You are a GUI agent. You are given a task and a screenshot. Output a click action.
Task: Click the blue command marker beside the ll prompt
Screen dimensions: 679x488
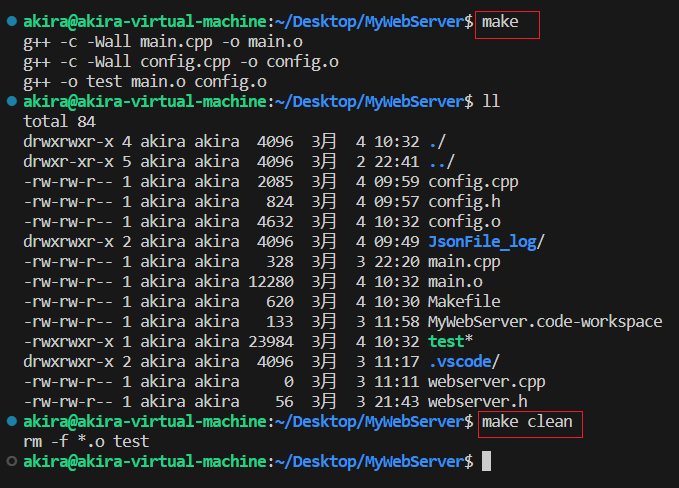10,102
